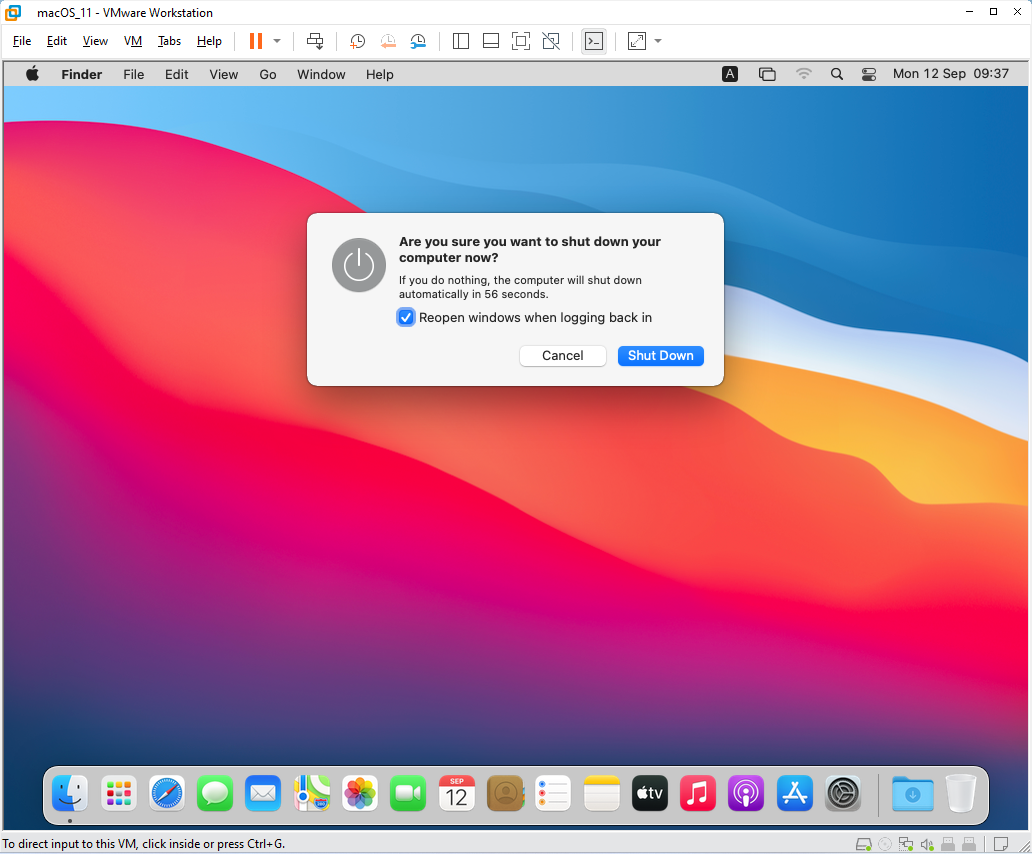Open the Apple menu

[32, 74]
